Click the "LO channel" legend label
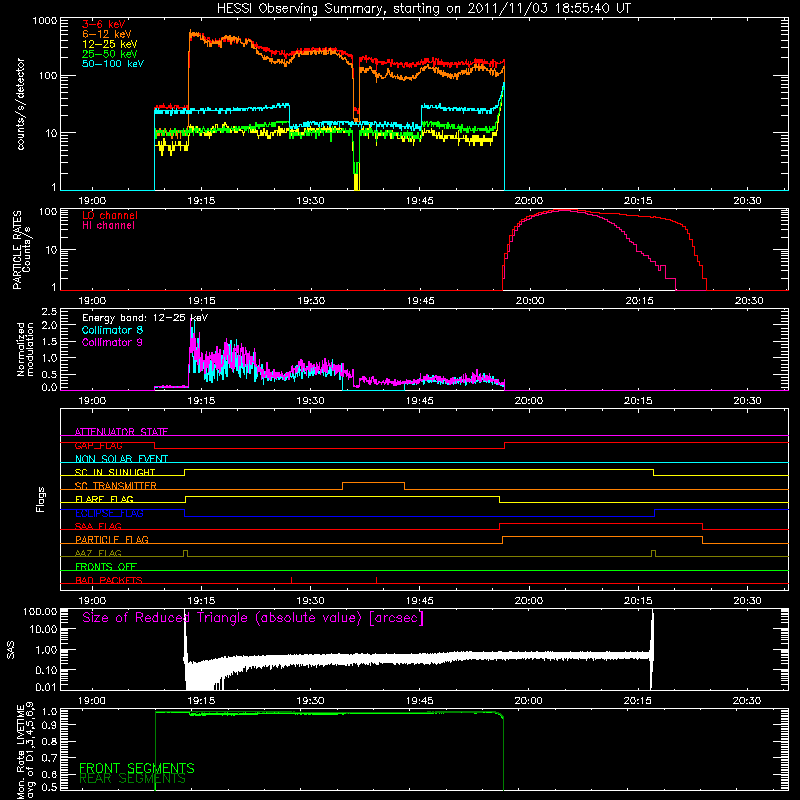The height and width of the screenshot is (800, 800). pyautogui.click(x=110, y=215)
